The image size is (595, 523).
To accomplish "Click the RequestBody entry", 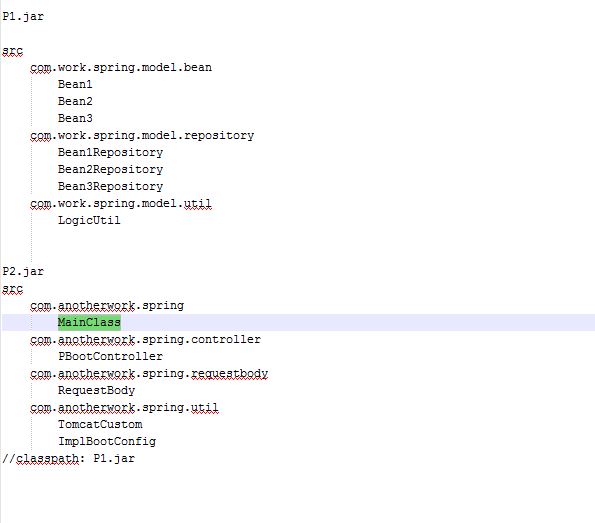I will (x=96, y=391).
